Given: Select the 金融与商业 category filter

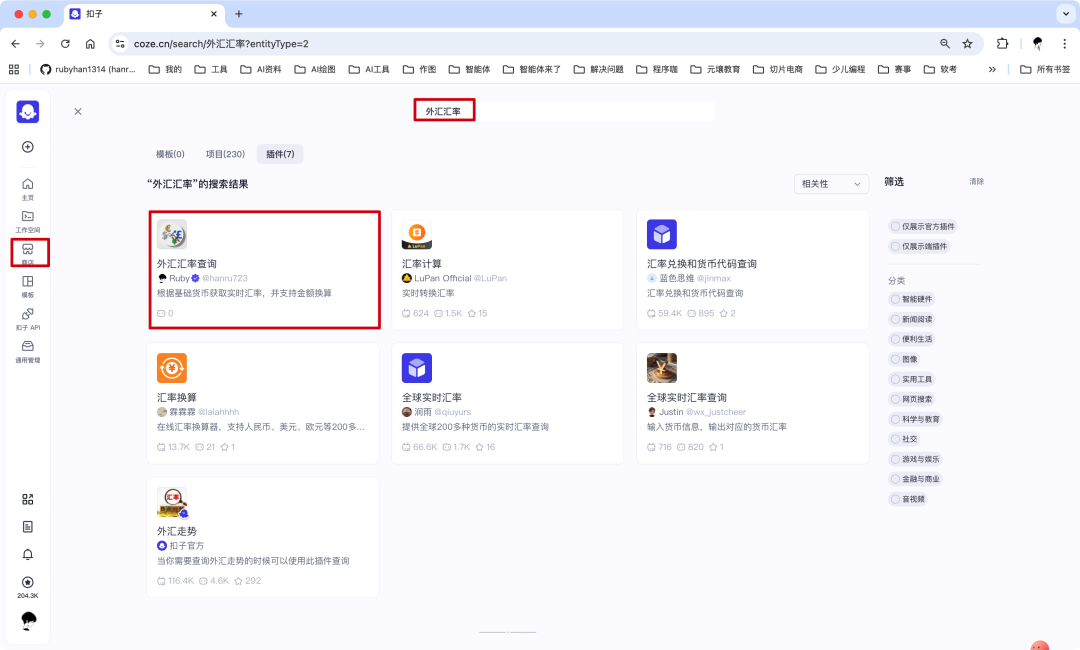Looking at the screenshot, I should pyautogui.click(x=915, y=479).
